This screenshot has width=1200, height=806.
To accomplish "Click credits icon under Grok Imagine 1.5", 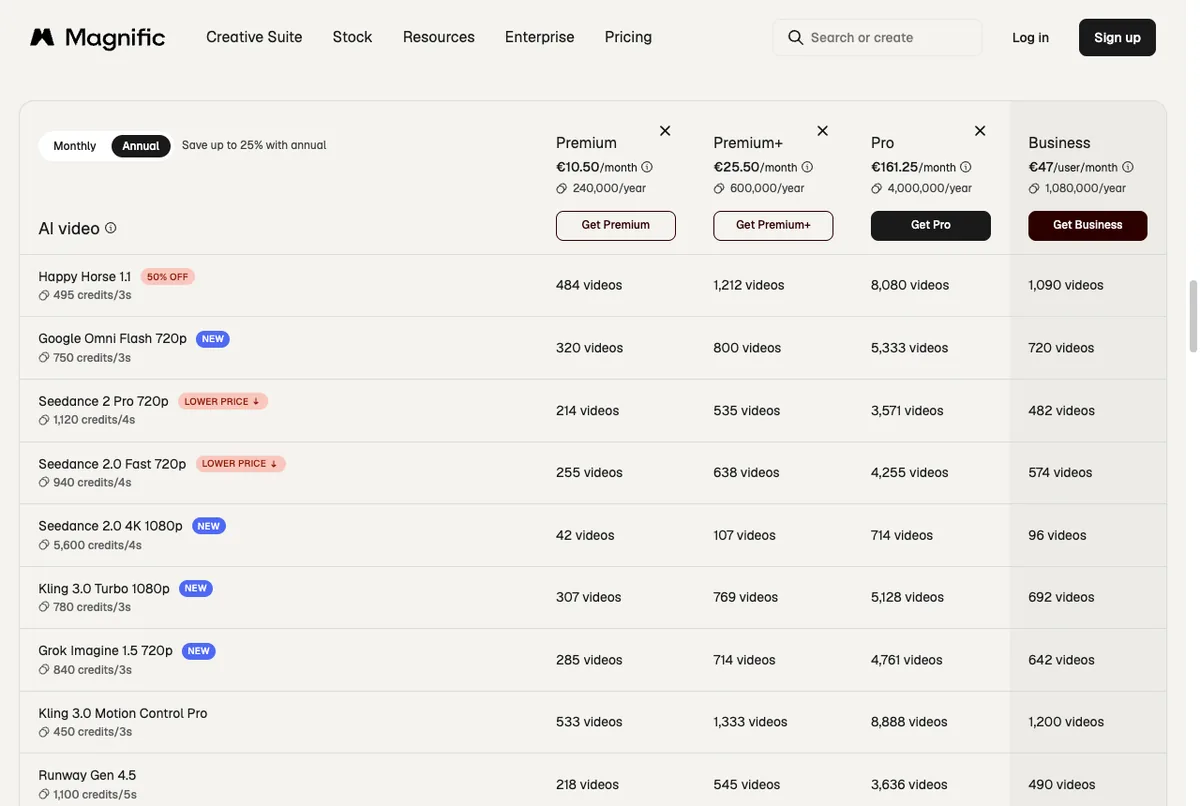I will click(x=44, y=670).
